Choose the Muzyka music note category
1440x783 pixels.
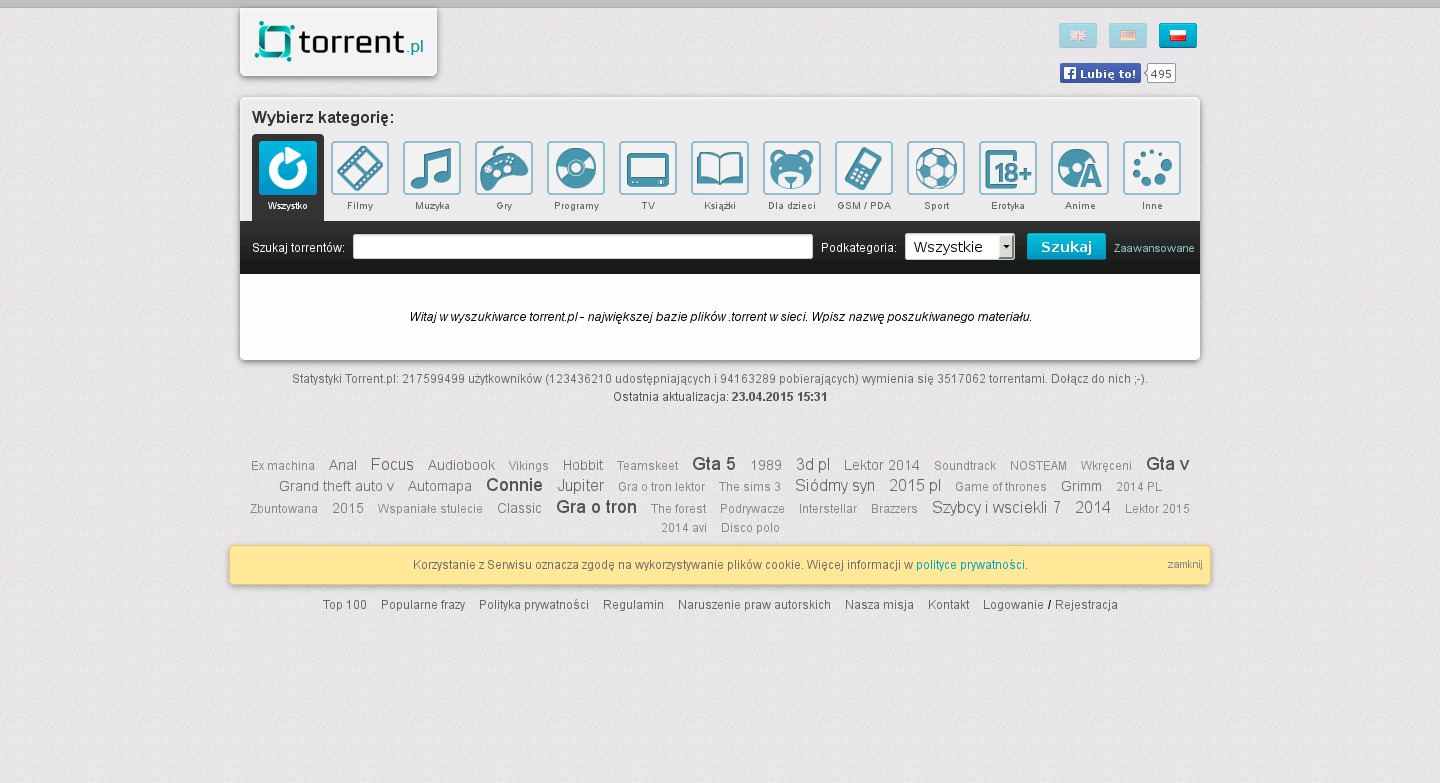(x=432, y=168)
